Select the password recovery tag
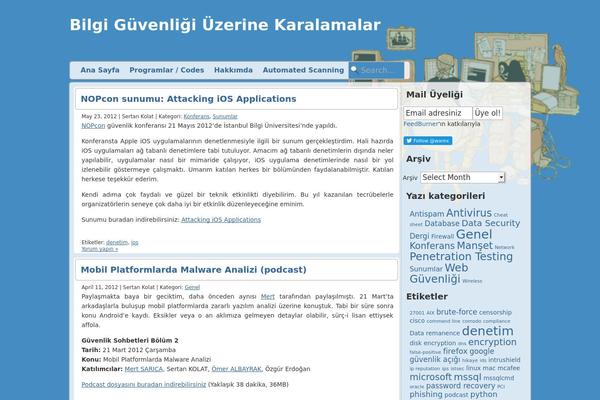 pyautogui.click(x=460, y=386)
